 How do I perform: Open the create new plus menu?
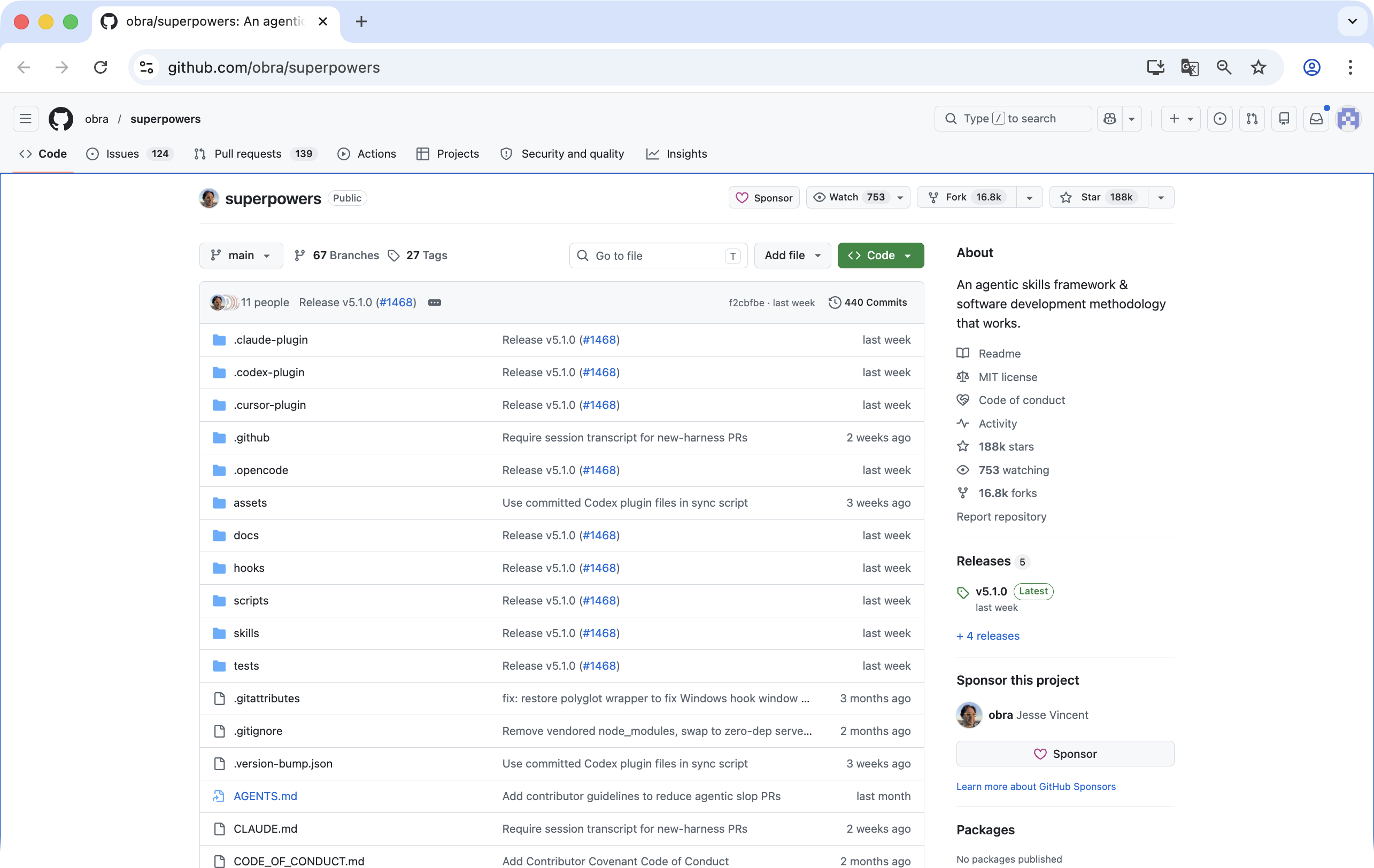pyautogui.click(x=1180, y=119)
